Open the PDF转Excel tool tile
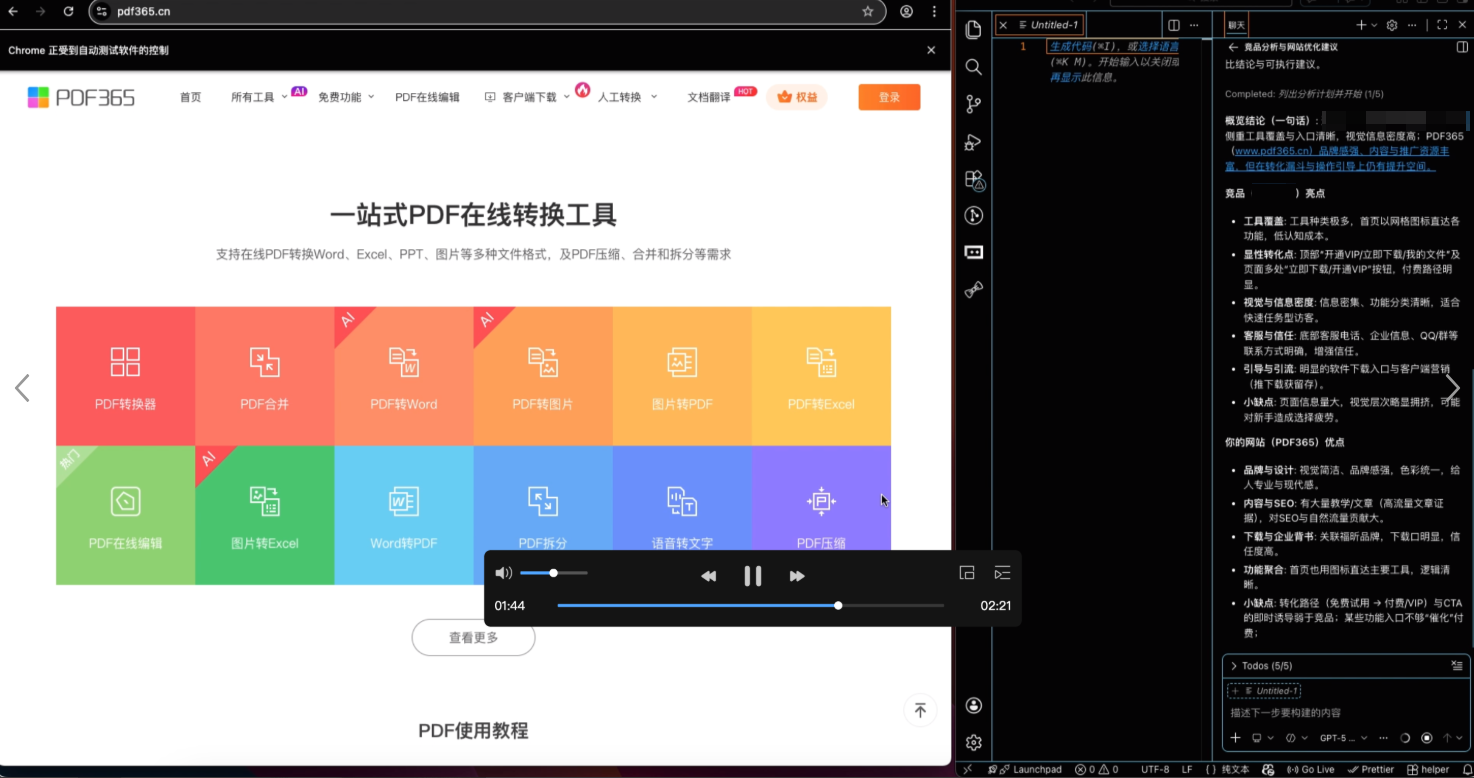Image resolution: width=1474 pixels, height=778 pixels. tap(821, 376)
